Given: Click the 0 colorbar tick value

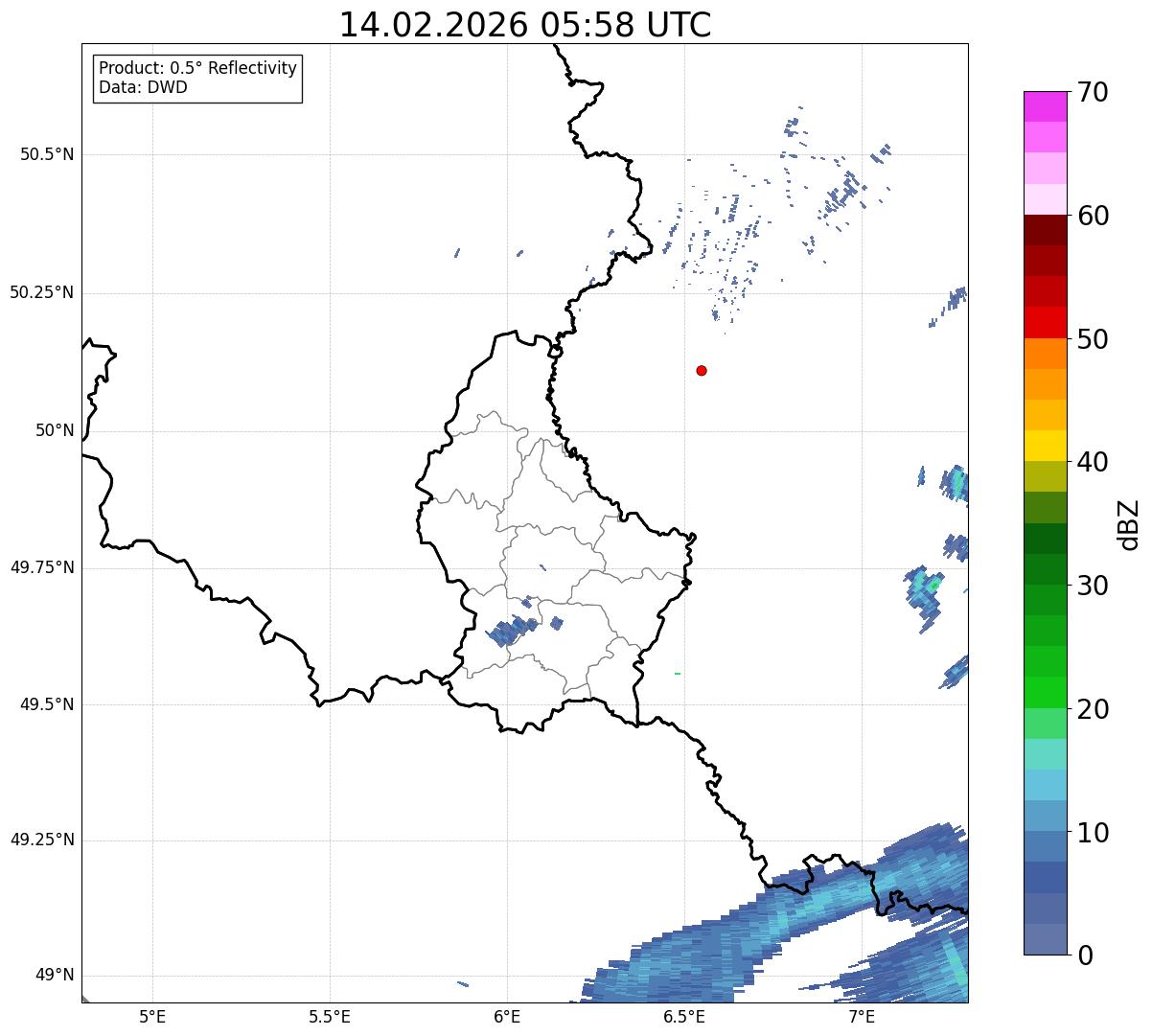Looking at the screenshot, I should 1084,955.
